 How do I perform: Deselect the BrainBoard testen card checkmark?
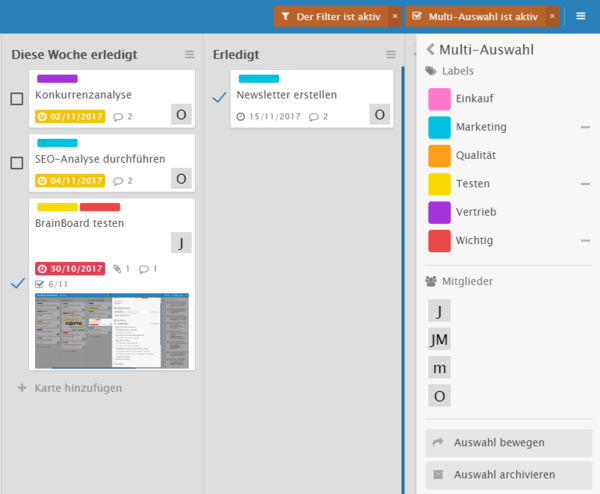pyautogui.click(x=18, y=283)
